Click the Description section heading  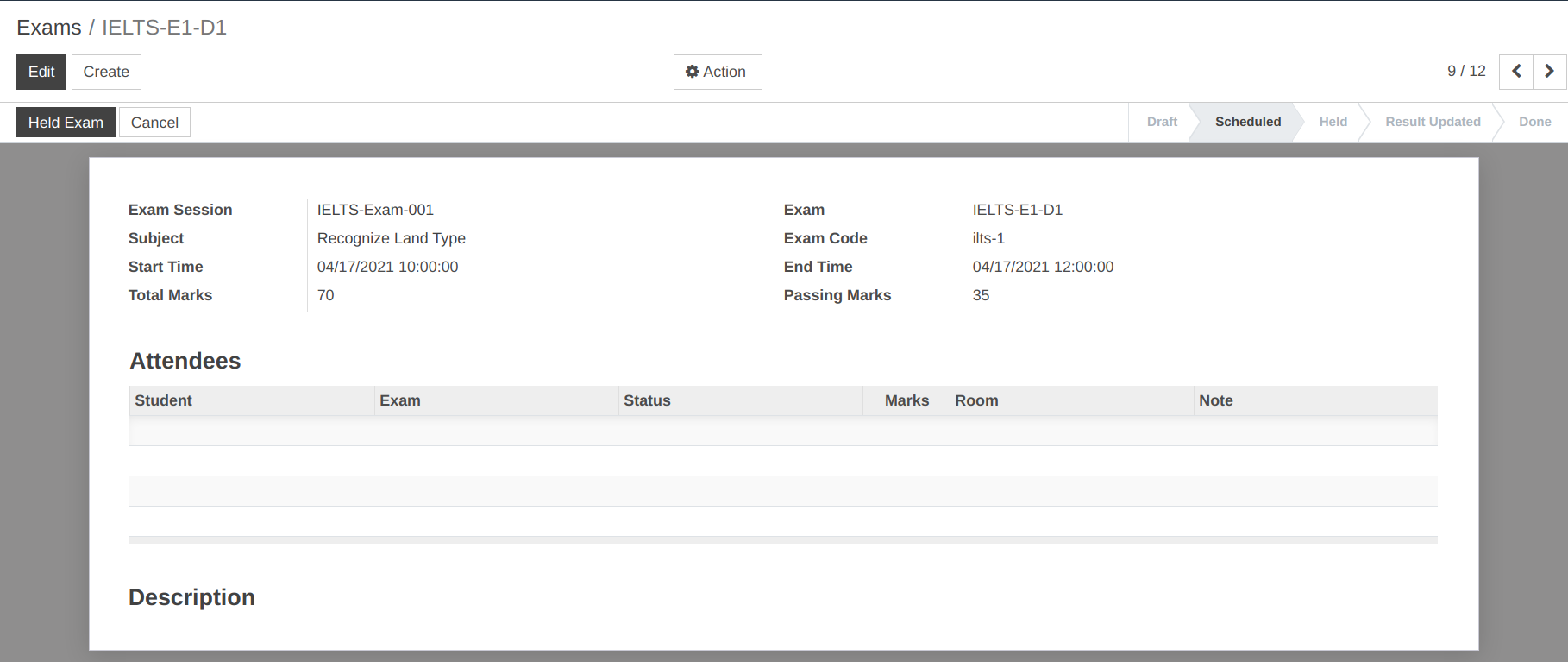[191, 597]
